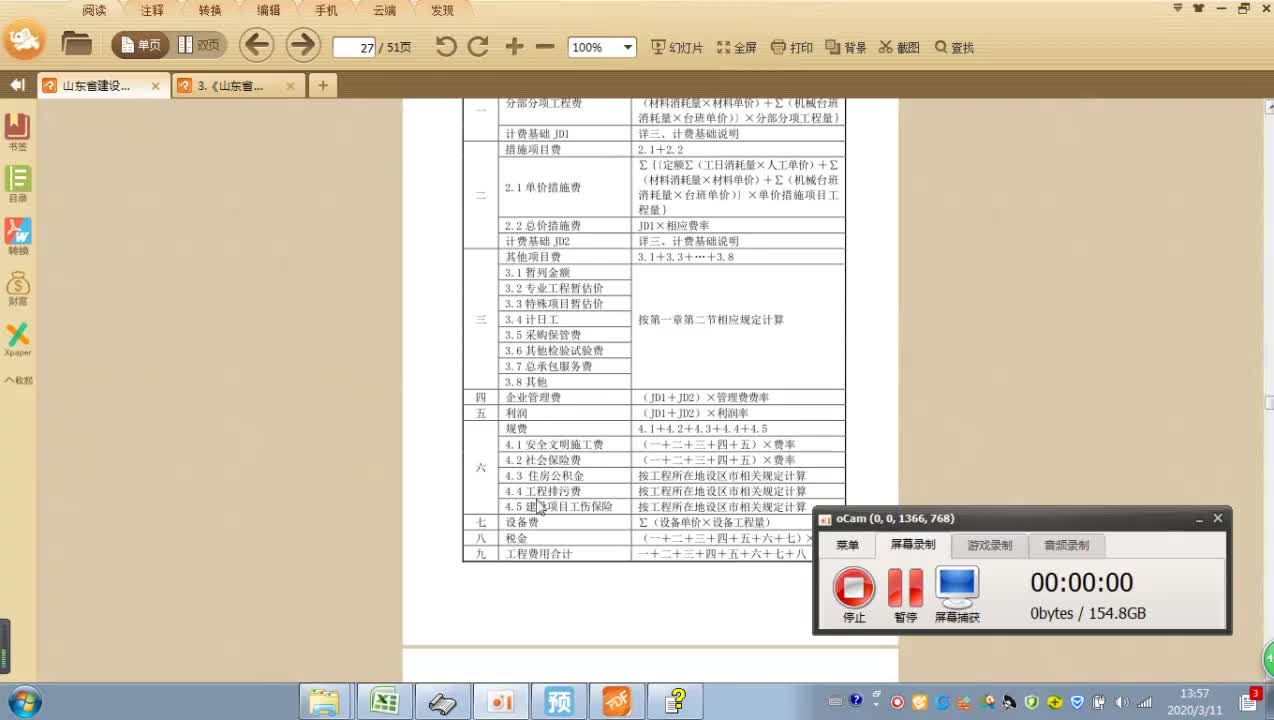The height and width of the screenshot is (720, 1274).
Task: Enter fullscreen mode (全屏)
Action: click(737, 47)
